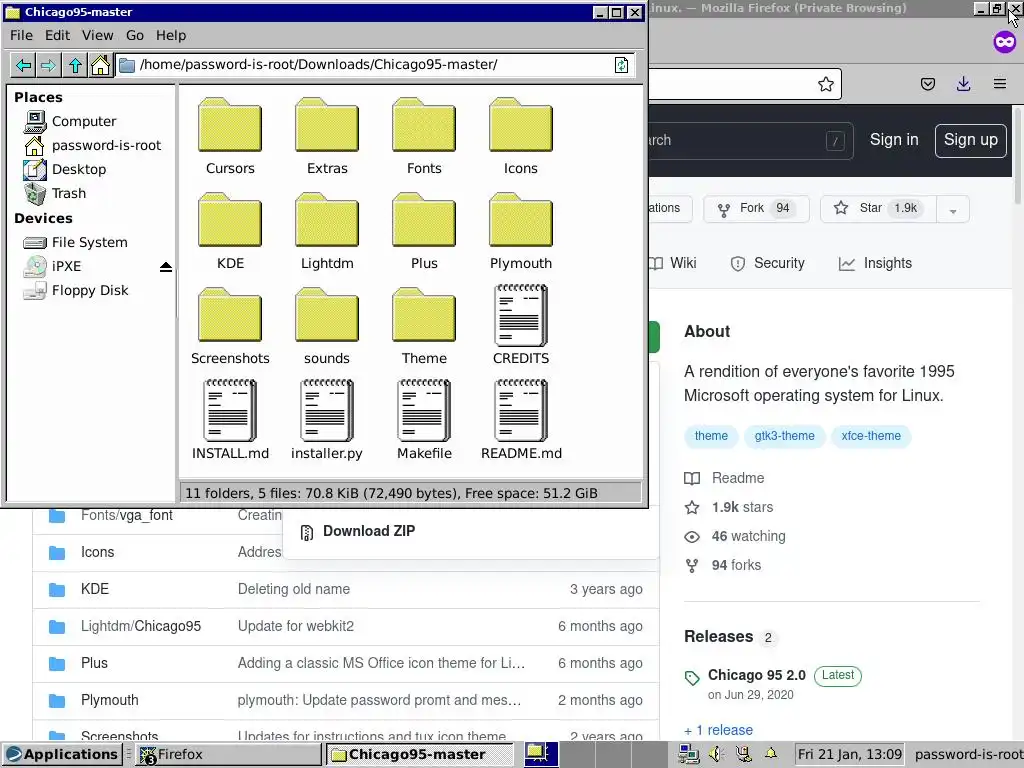The width and height of the screenshot is (1024, 768).
Task: Eject the iPXE device
Action: pyautogui.click(x=166, y=267)
